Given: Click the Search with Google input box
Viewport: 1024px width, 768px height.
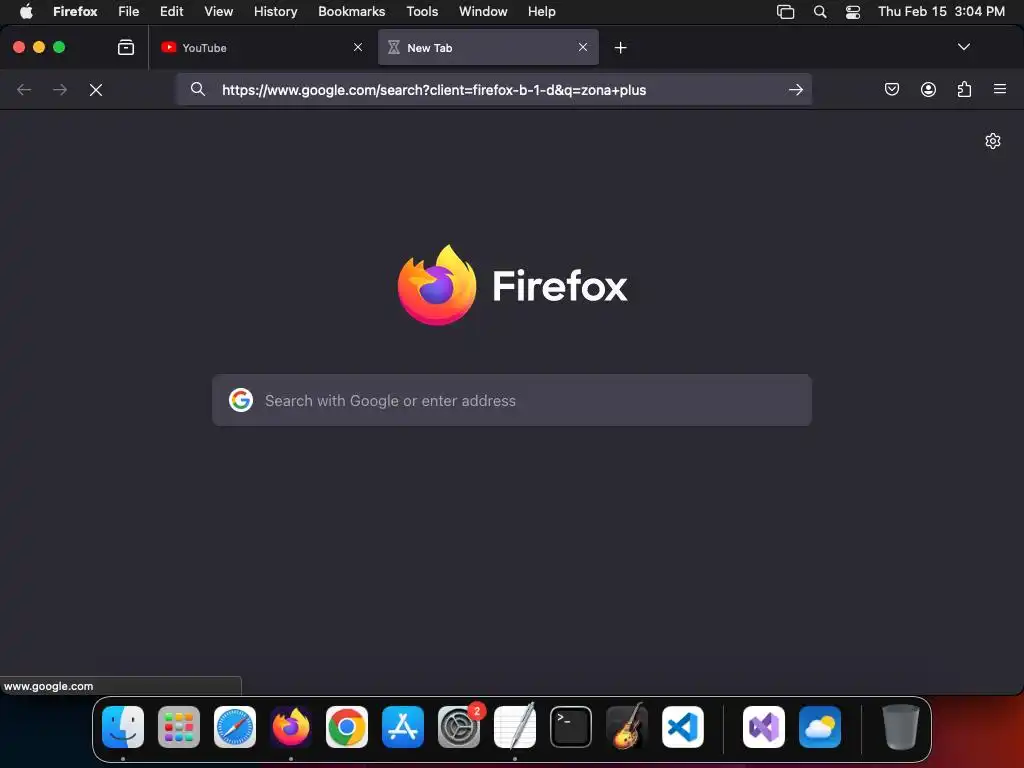Looking at the screenshot, I should 512,400.
